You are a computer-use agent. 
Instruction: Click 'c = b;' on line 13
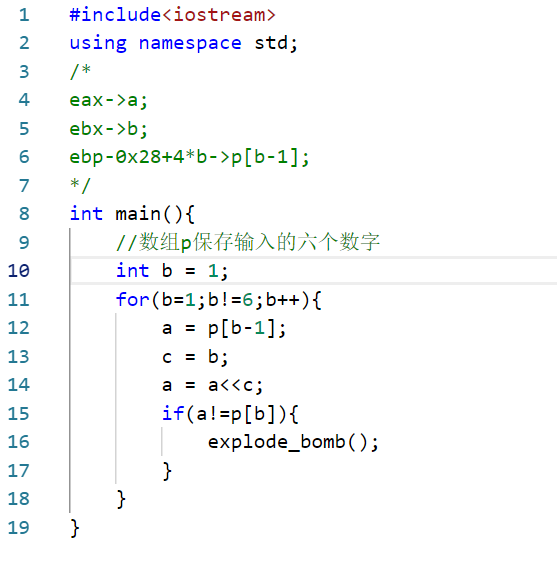[195, 357]
